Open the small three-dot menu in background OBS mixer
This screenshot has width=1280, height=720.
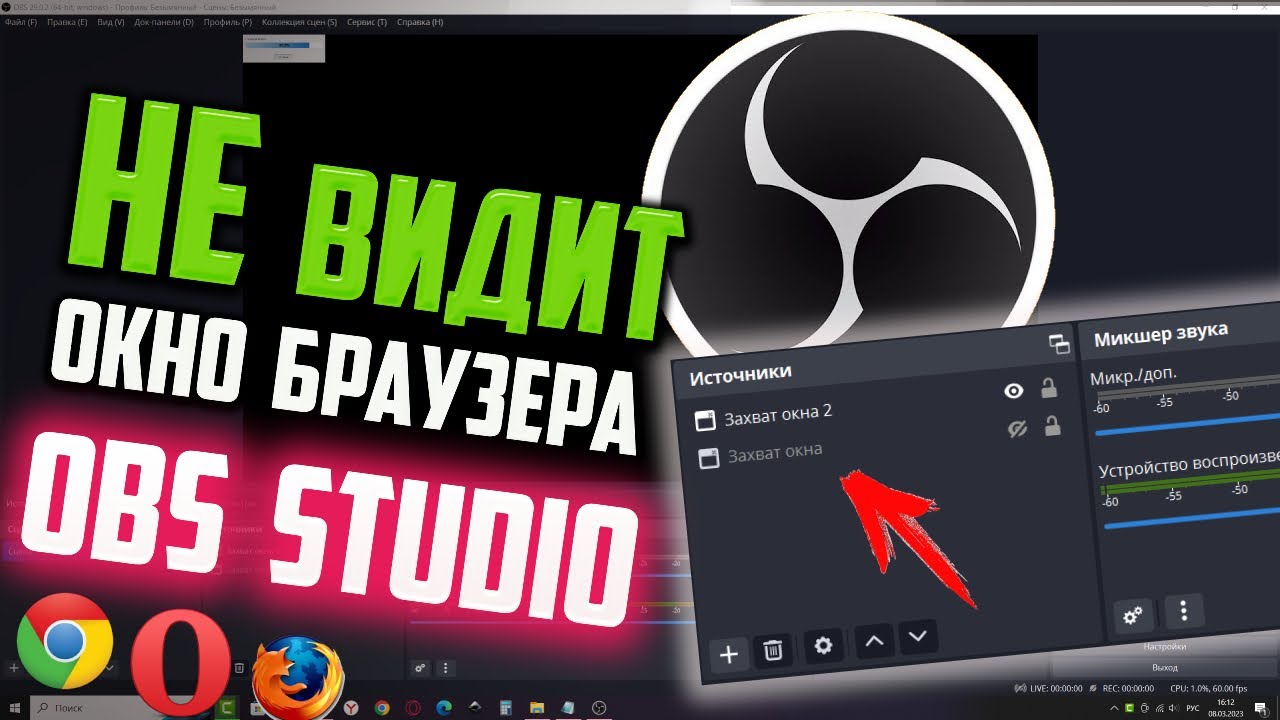[x=446, y=668]
